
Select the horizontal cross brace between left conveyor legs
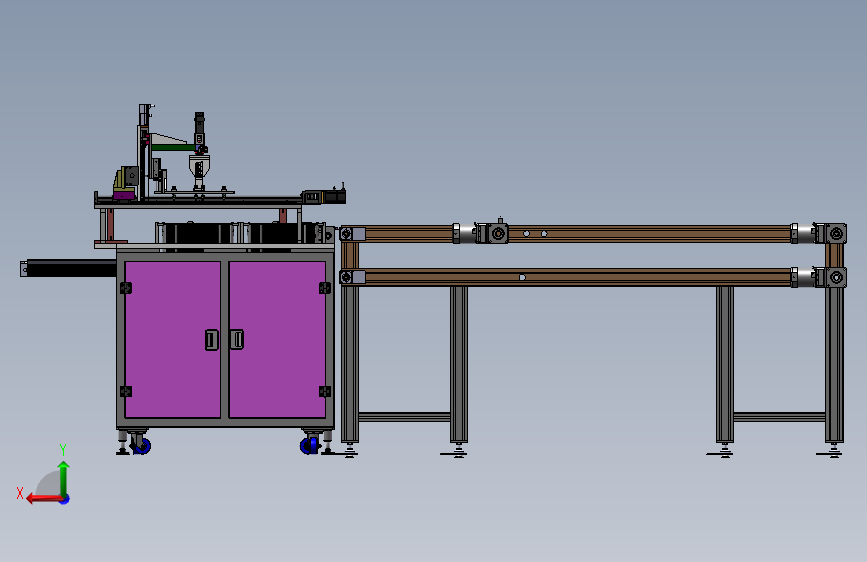[x=405, y=417]
